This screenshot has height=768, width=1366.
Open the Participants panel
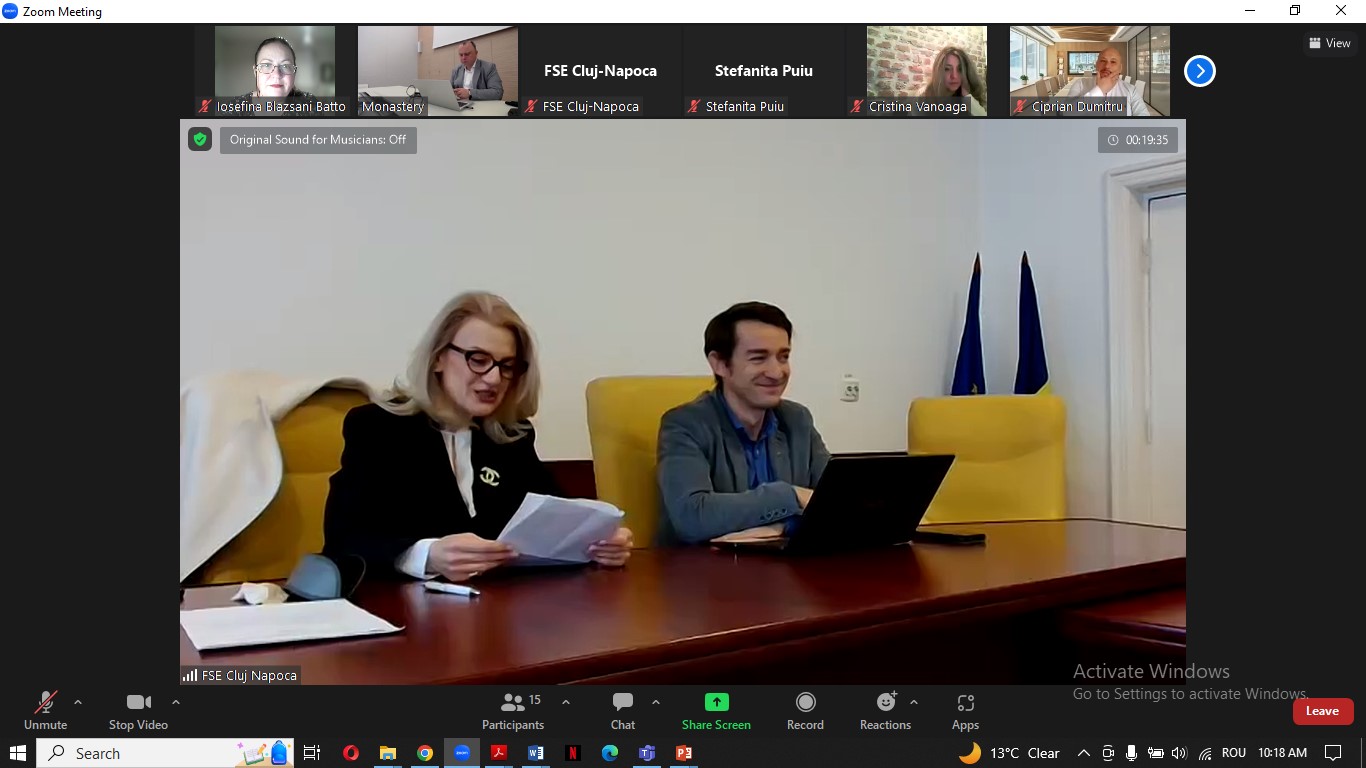click(x=513, y=711)
